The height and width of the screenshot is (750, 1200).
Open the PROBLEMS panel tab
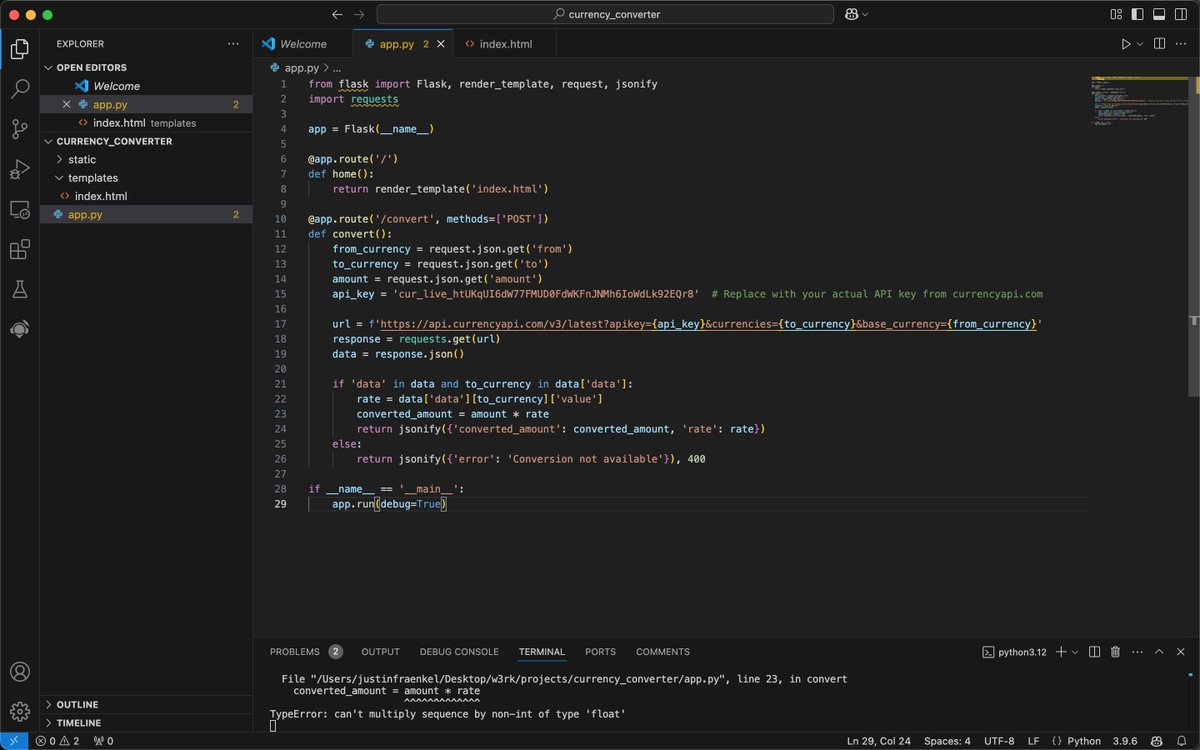(x=306, y=652)
